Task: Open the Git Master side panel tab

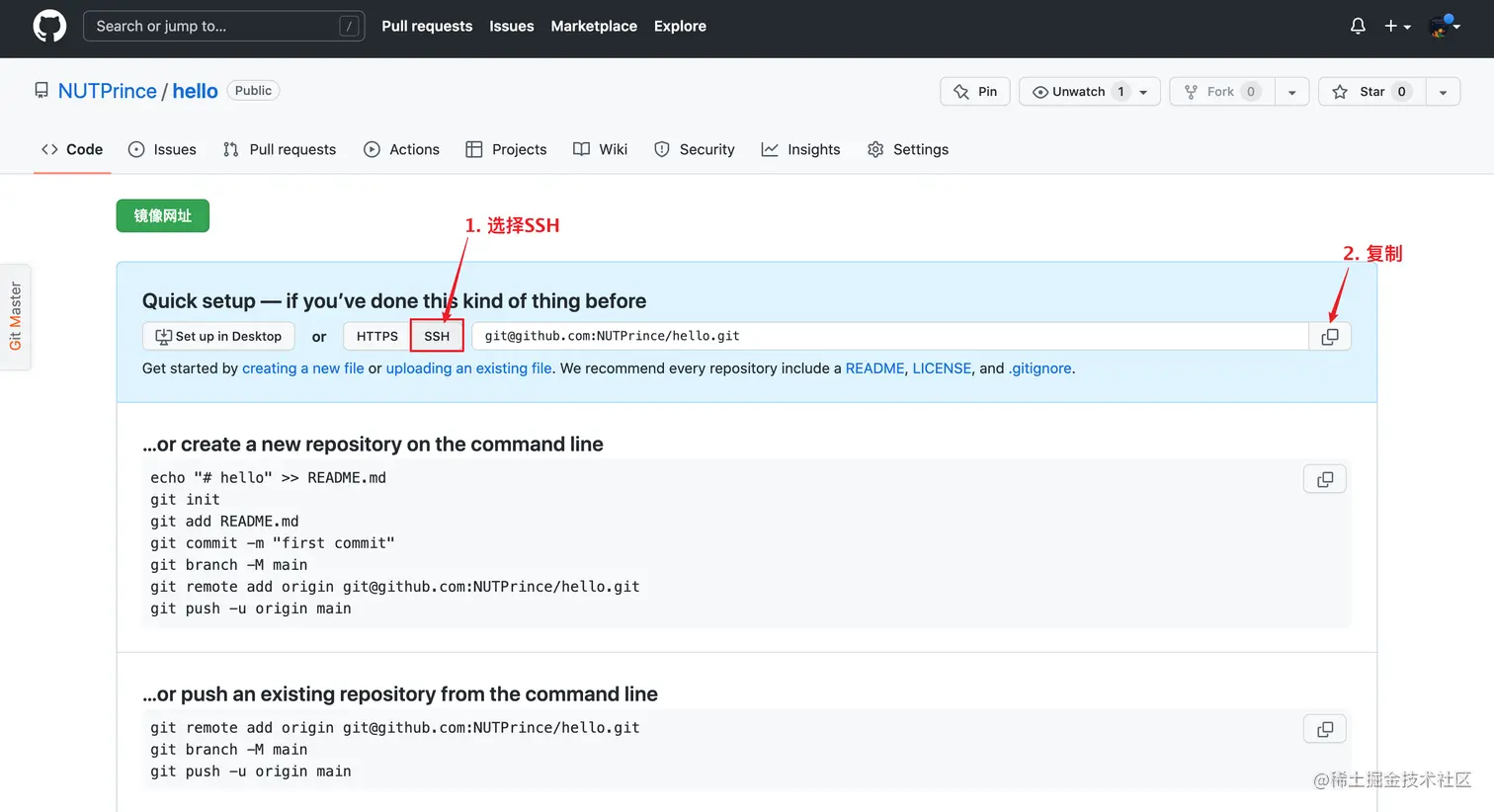Action: click(x=16, y=316)
